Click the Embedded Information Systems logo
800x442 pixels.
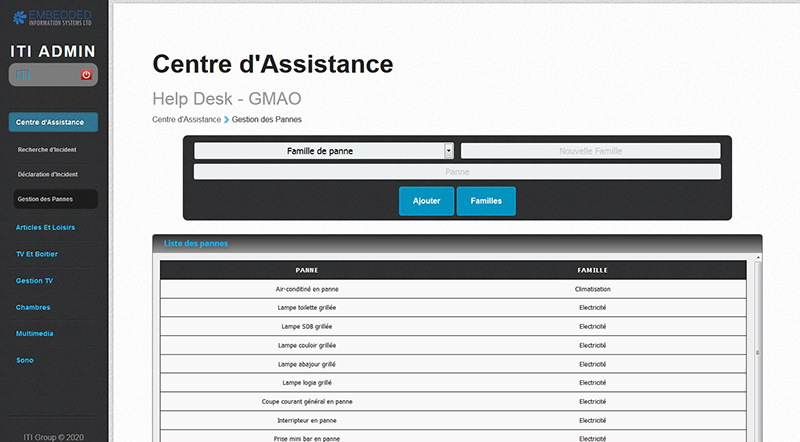click(53, 17)
